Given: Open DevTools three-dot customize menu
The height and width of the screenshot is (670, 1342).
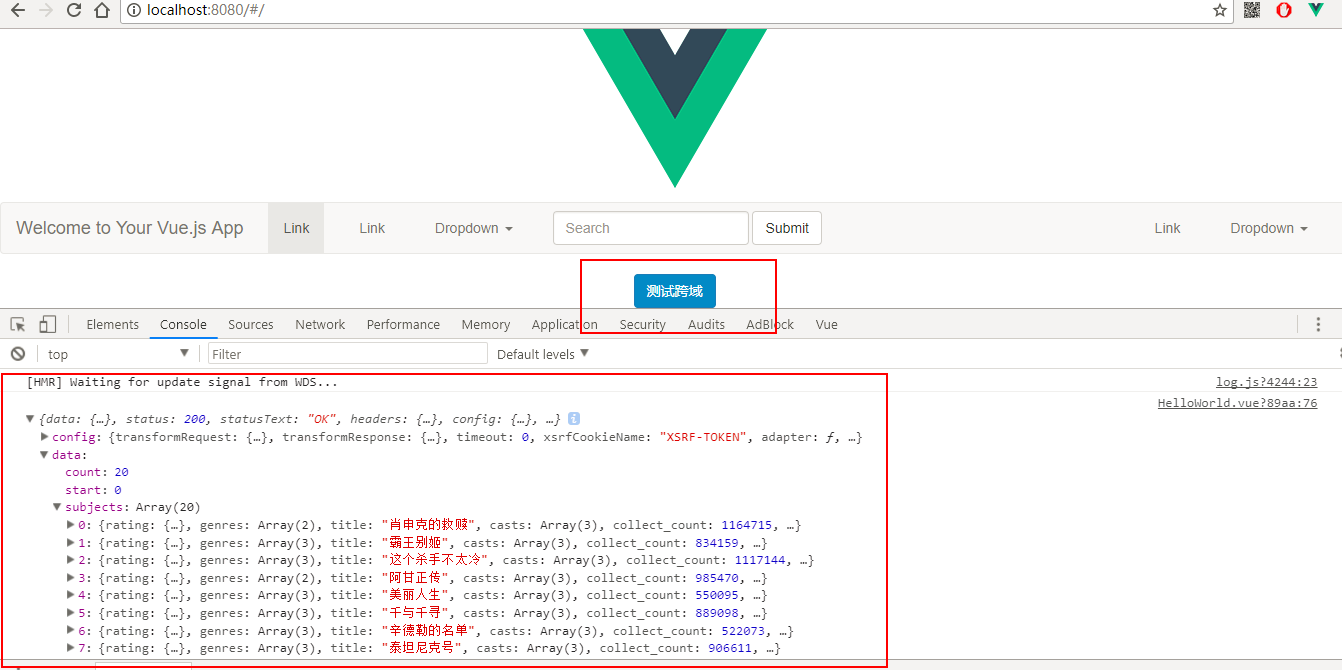Looking at the screenshot, I should (x=1318, y=324).
